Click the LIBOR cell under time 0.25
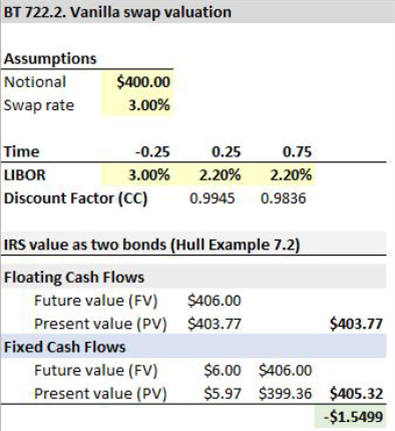395x431 pixels. (209, 175)
